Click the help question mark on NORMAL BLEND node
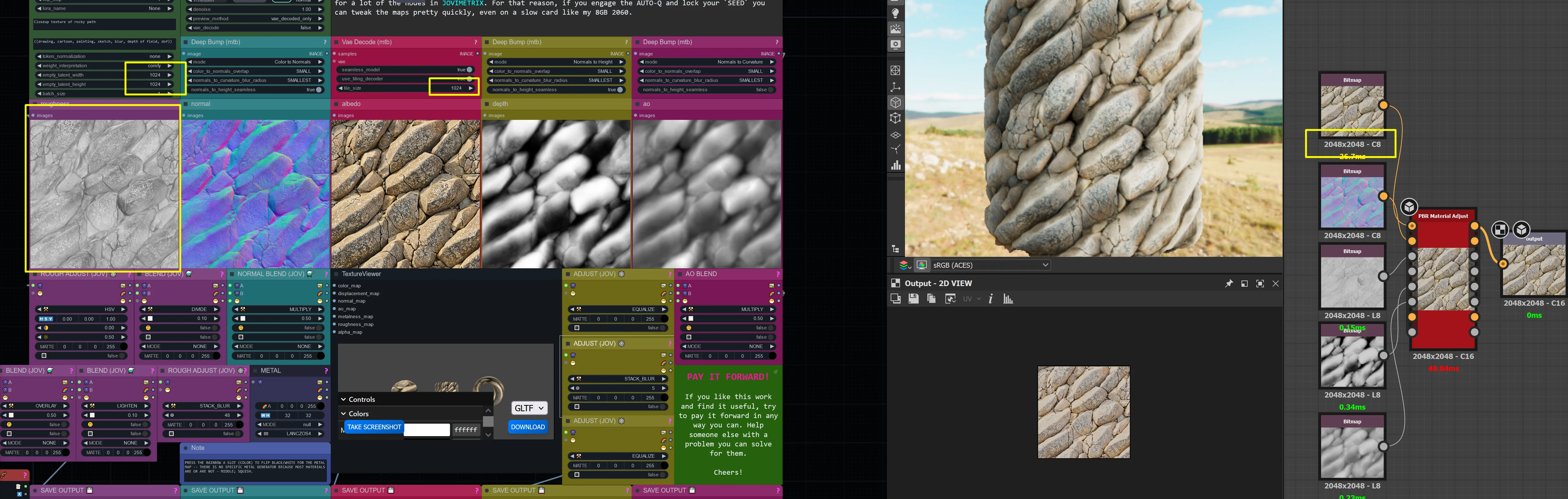The height and width of the screenshot is (499, 1568). pyautogui.click(x=326, y=274)
